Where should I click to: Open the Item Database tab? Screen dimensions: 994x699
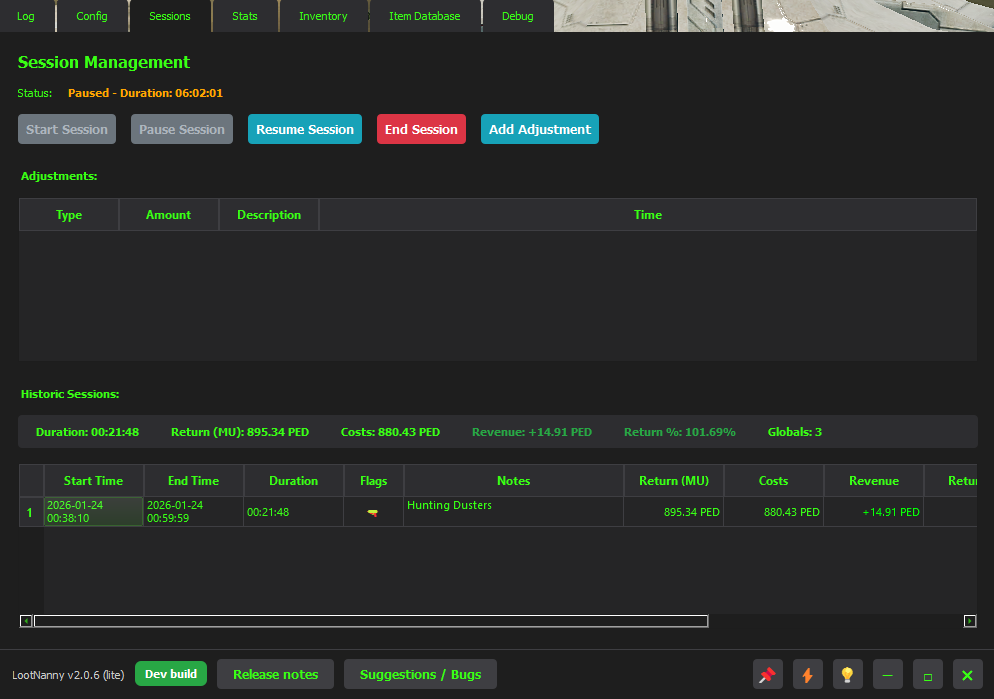(425, 16)
